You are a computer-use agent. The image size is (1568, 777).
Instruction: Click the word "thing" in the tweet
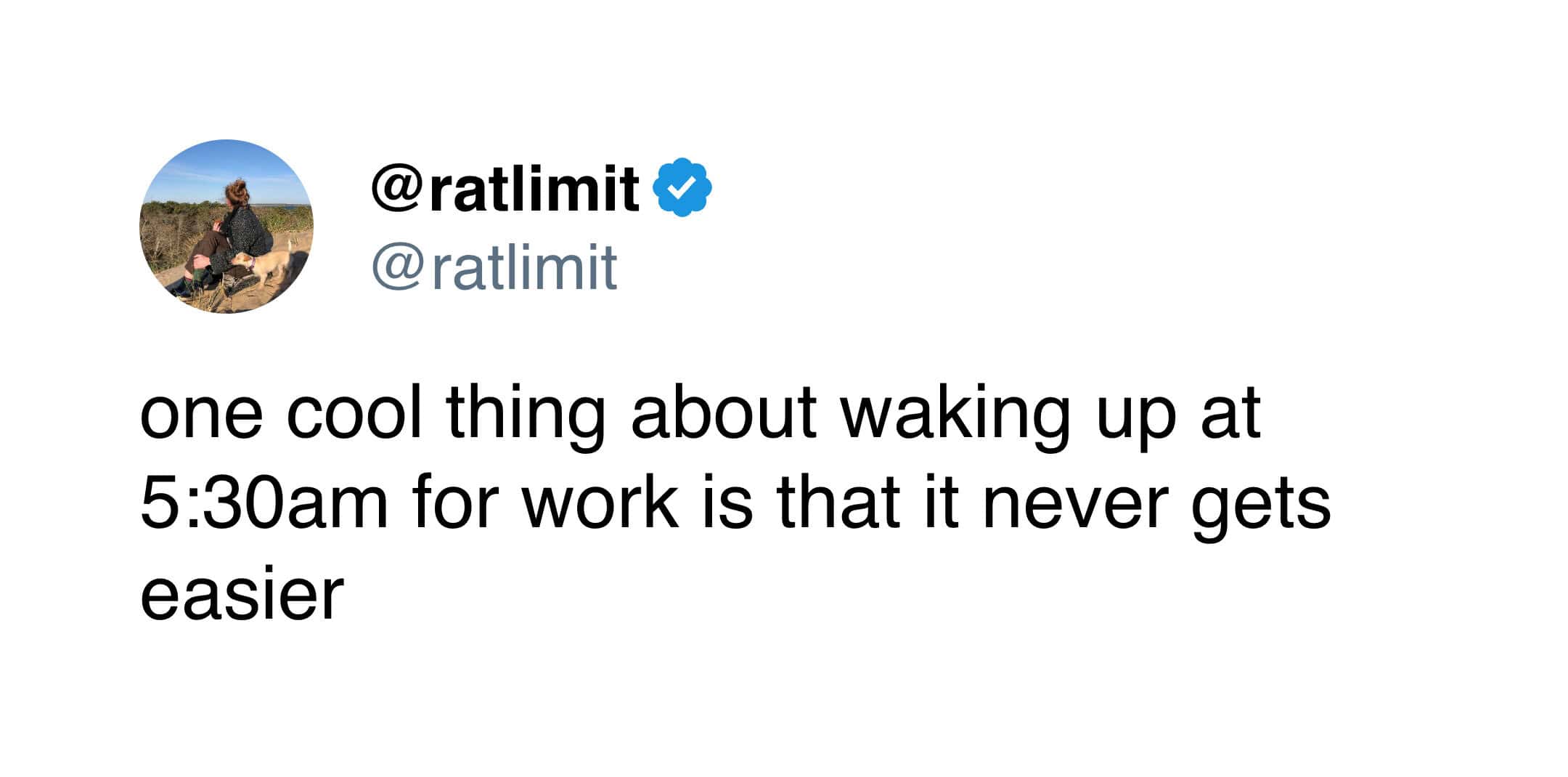pos(526,417)
